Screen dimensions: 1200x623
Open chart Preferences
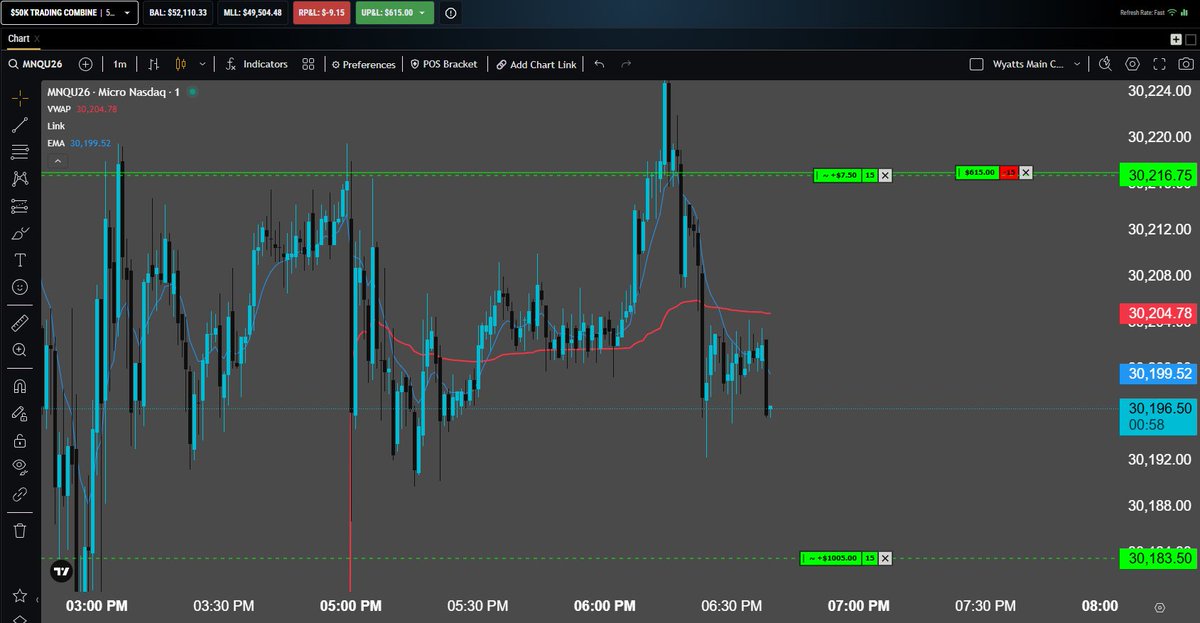point(364,64)
